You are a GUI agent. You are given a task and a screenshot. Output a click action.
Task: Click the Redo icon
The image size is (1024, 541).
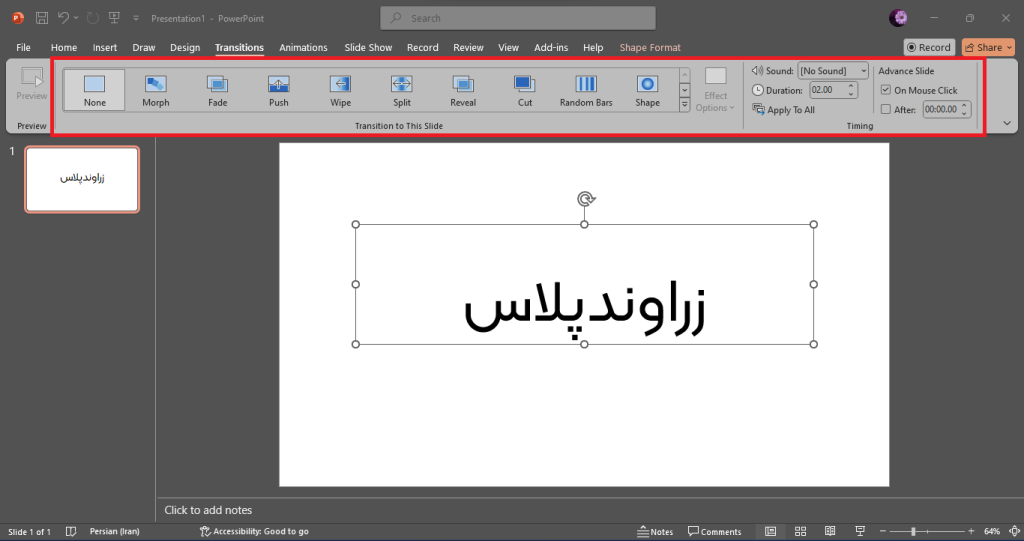click(93, 18)
